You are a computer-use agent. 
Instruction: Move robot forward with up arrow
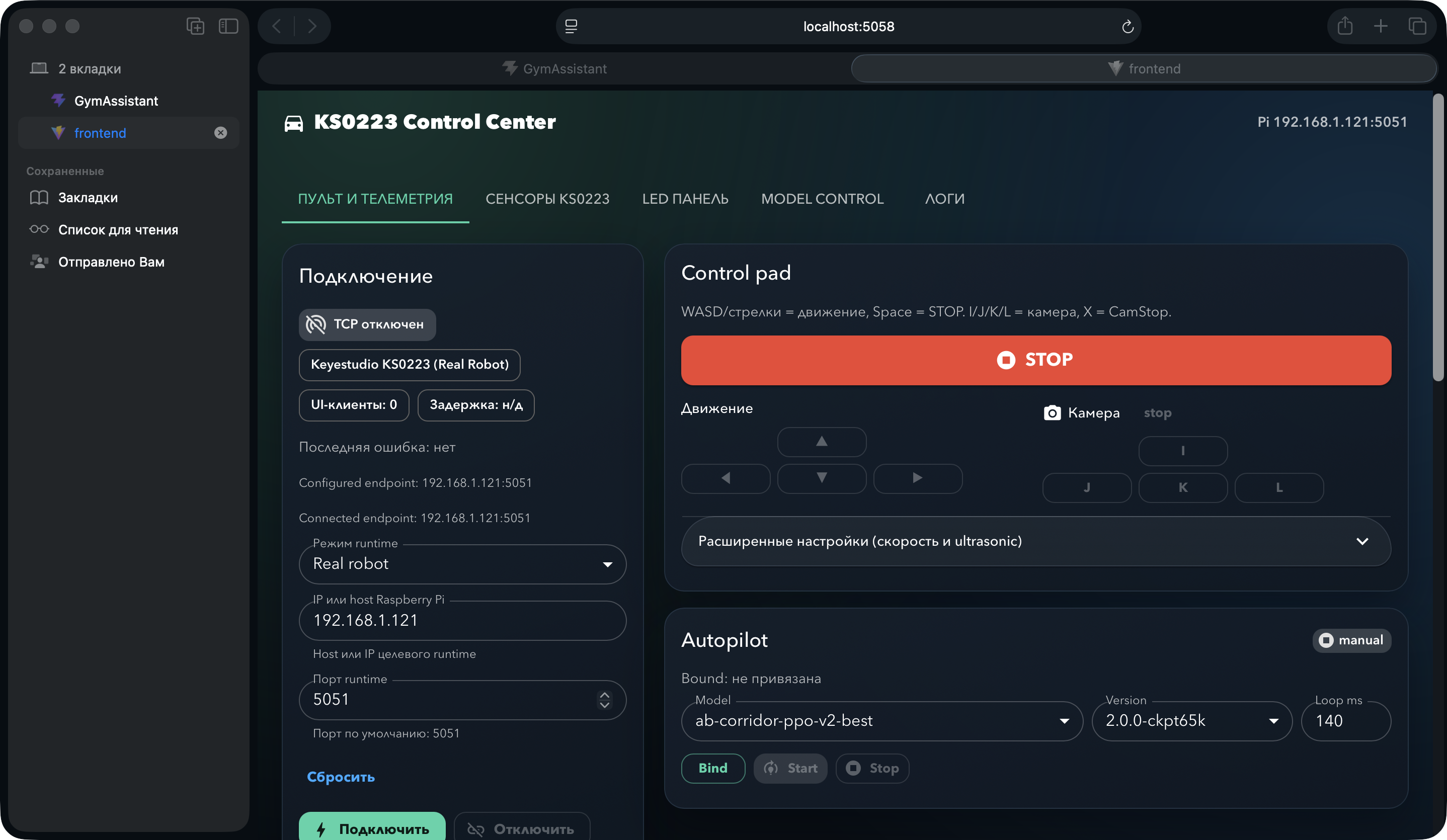pyautogui.click(x=822, y=442)
